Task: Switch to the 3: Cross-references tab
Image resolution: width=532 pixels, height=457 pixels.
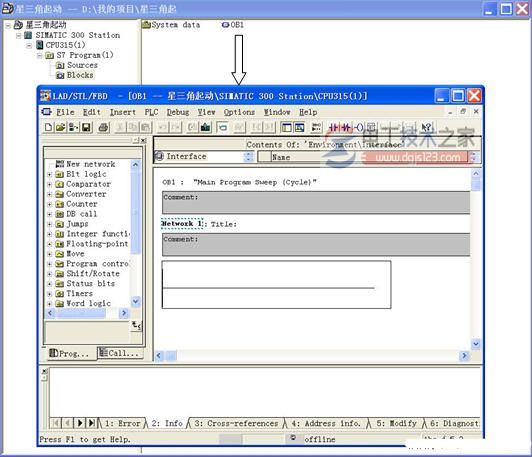Action: point(236,423)
